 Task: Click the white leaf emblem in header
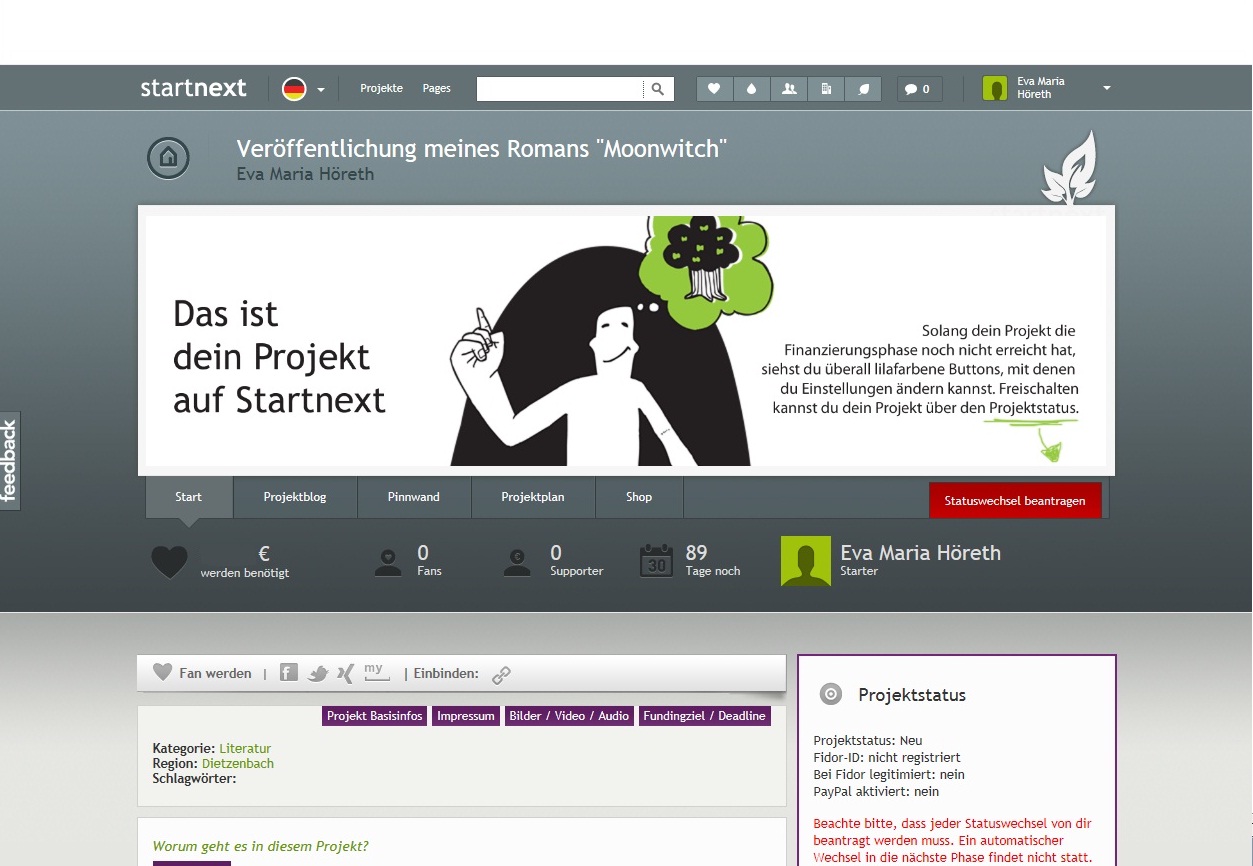click(1069, 169)
